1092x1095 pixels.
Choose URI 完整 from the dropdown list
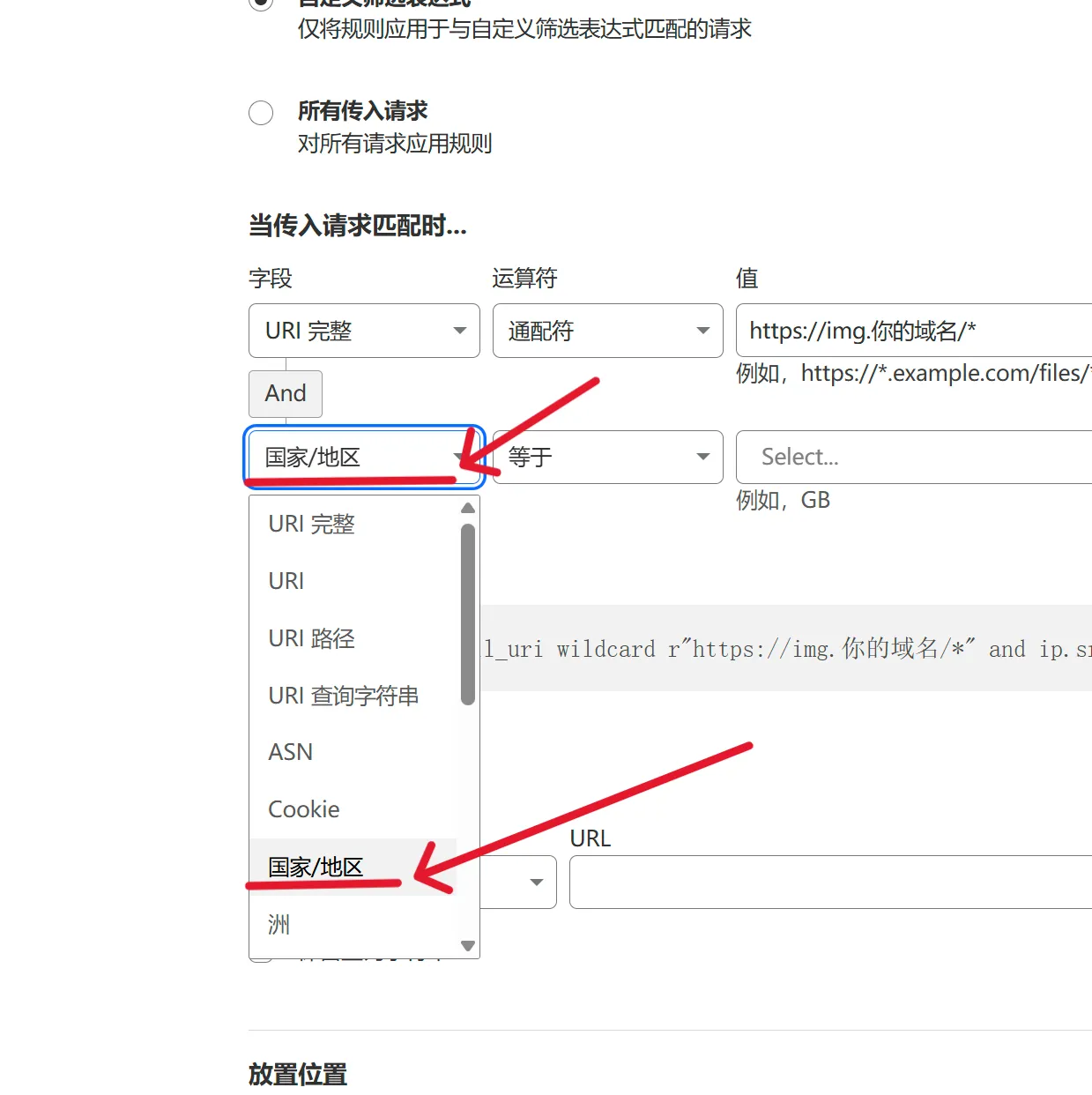pyautogui.click(x=311, y=524)
